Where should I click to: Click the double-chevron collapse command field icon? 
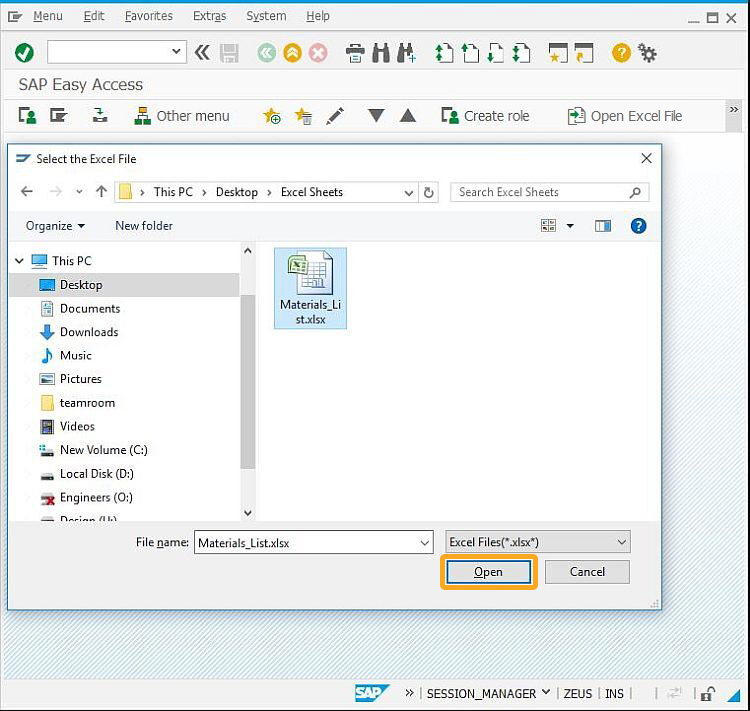(x=202, y=52)
